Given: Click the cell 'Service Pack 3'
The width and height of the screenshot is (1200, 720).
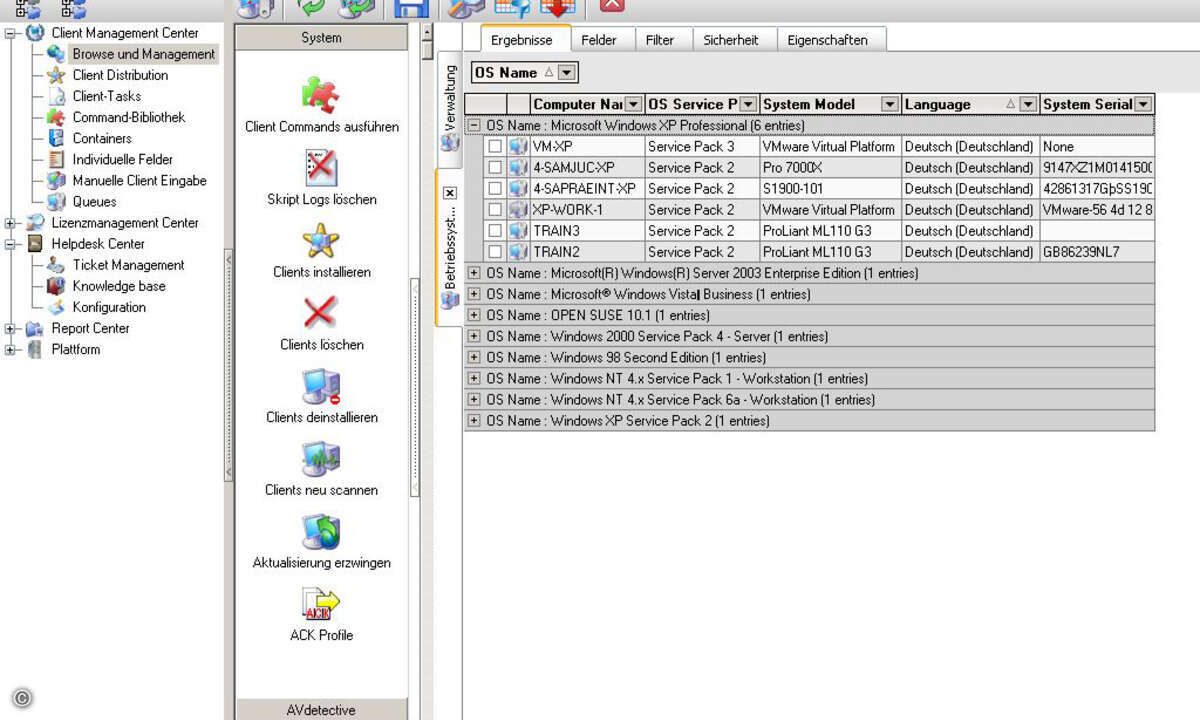Looking at the screenshot, I should click(x=701, y=146).
